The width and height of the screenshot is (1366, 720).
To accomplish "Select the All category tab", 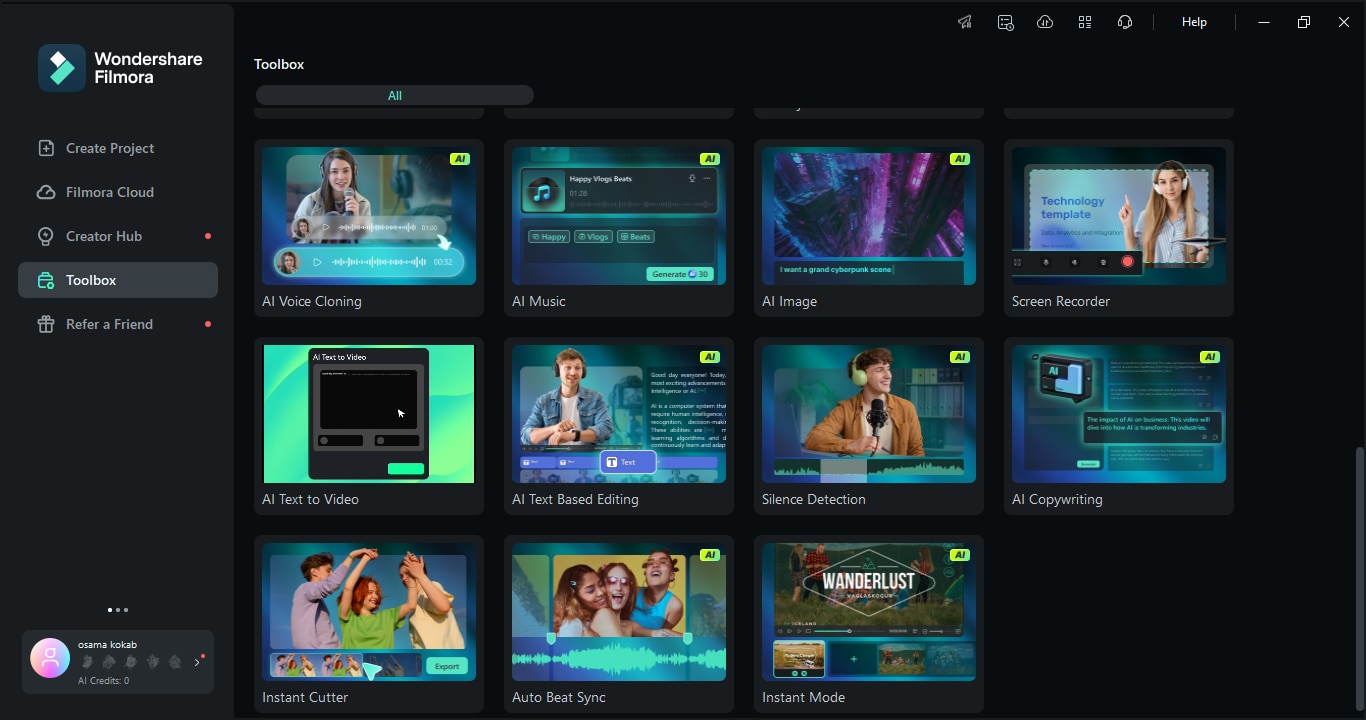I will pyautogui.click(x=395, y=95).
